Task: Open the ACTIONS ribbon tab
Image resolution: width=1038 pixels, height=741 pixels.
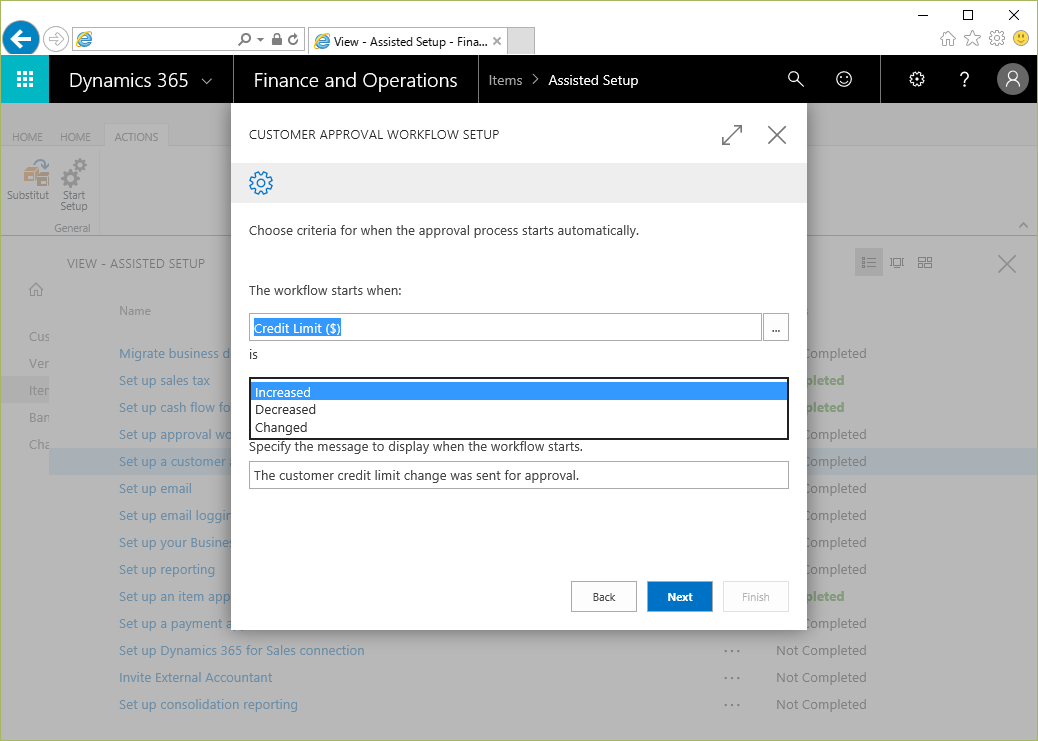Action: [x=136, y=137]
